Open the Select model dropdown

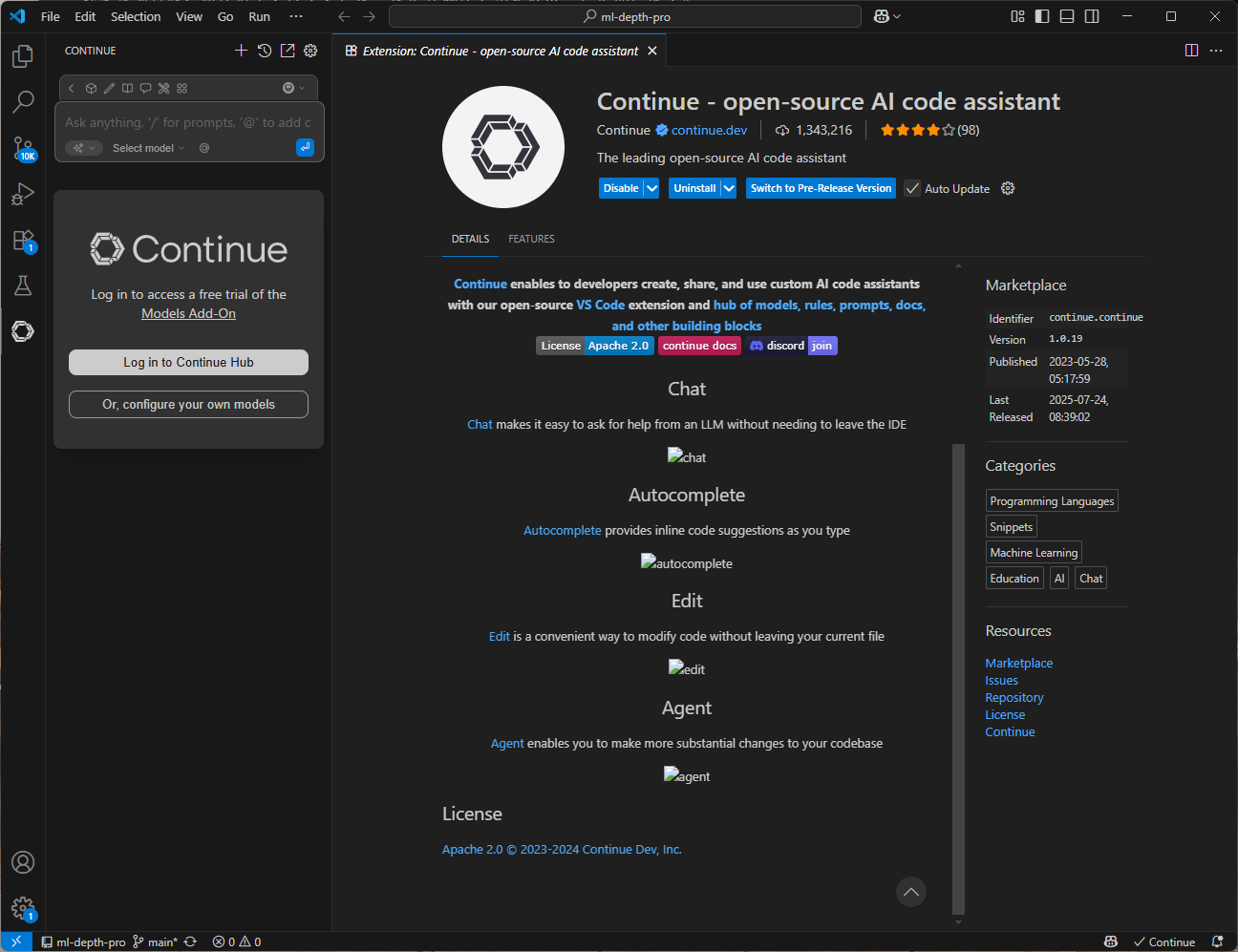pyautogui.click(x=148, y=148)
